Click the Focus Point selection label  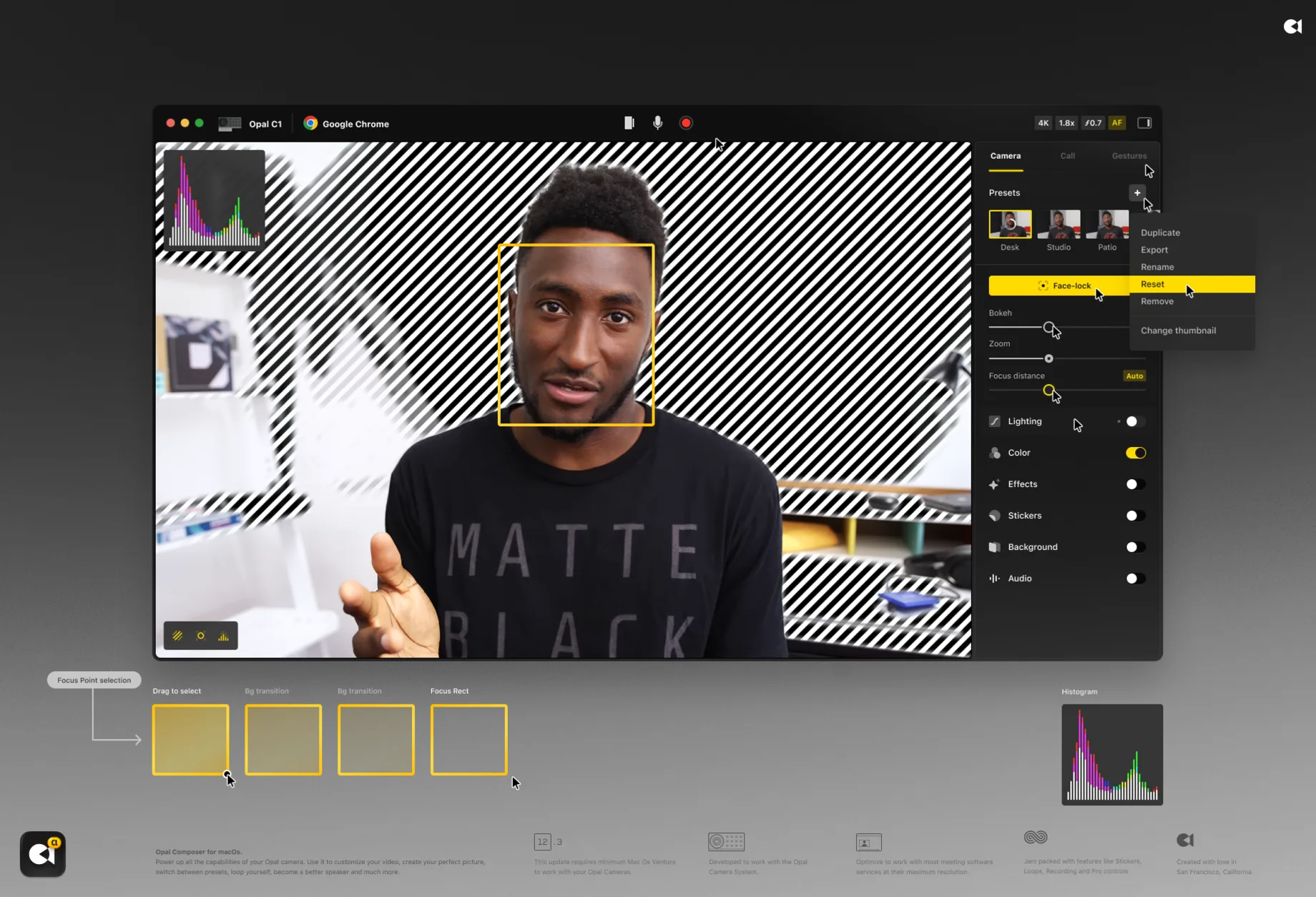pyautogui.click(x=94, y=680)
